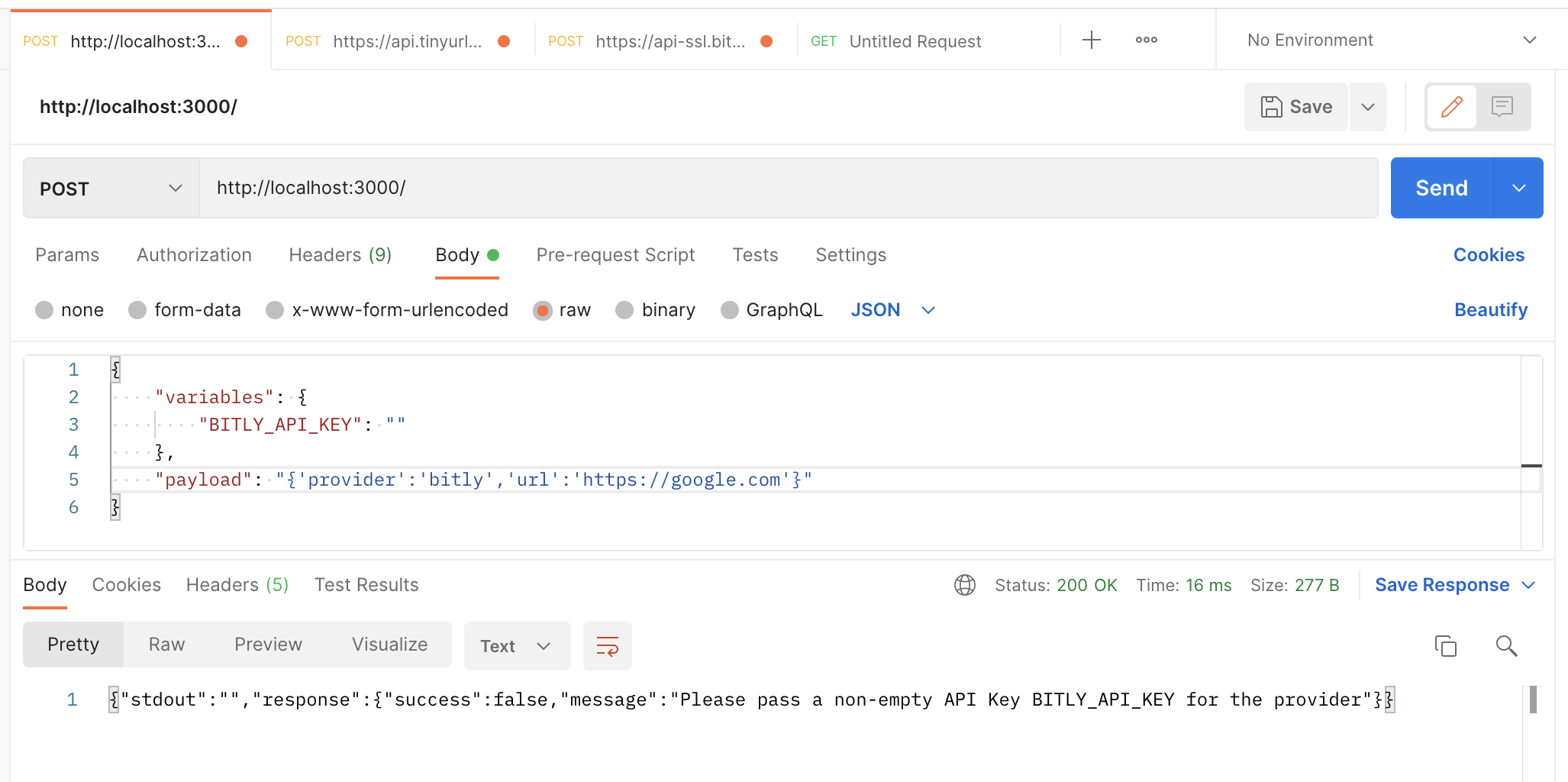
Task: Open the POST method dropdown
Action: pyautogui.click(x=111, y=189)
